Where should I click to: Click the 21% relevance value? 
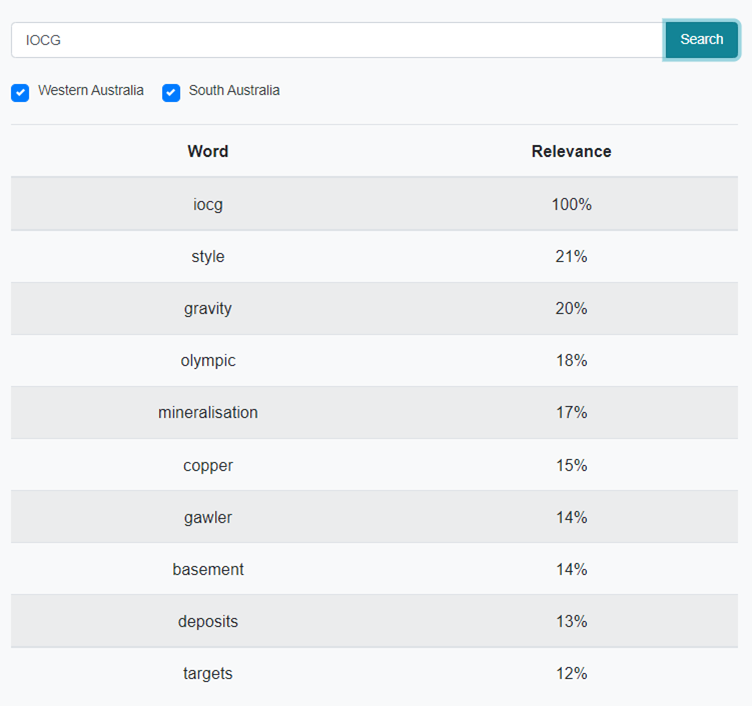[571, 257]
